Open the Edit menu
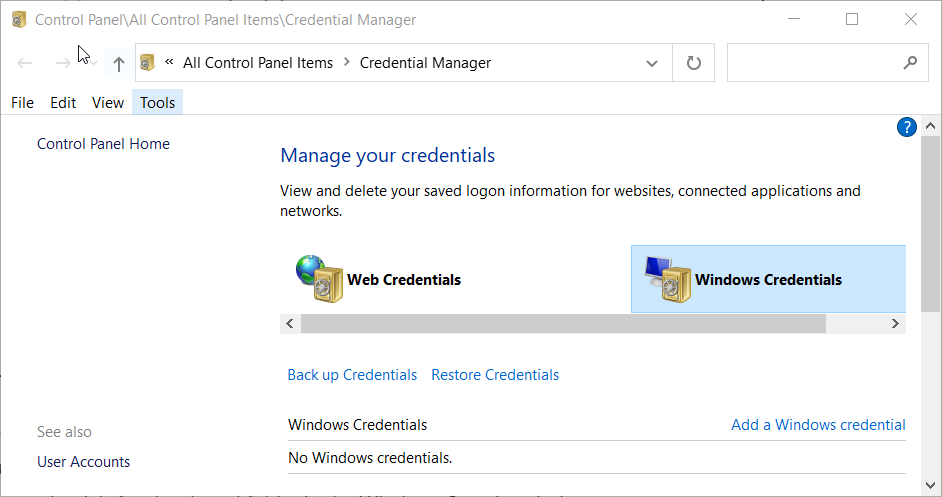942x497 pixels. coord(63,103)
